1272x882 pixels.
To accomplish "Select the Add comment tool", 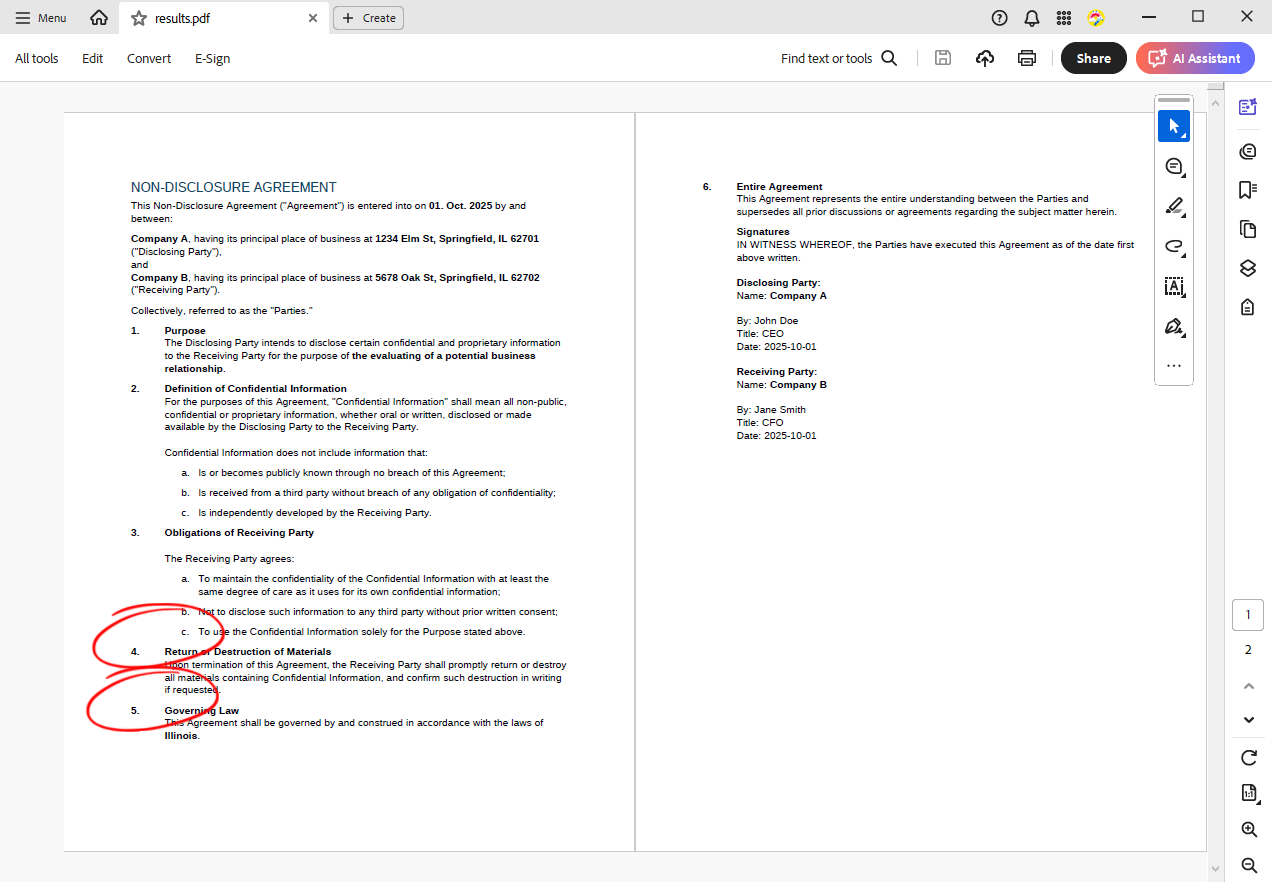I will click(1174, 167).
